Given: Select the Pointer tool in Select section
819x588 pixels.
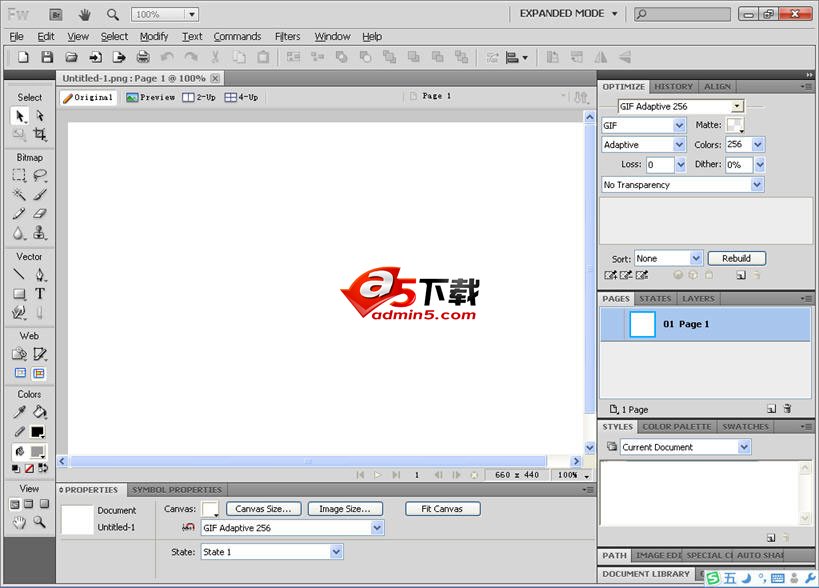Looking at the screenshot, I should pos(19,116).
